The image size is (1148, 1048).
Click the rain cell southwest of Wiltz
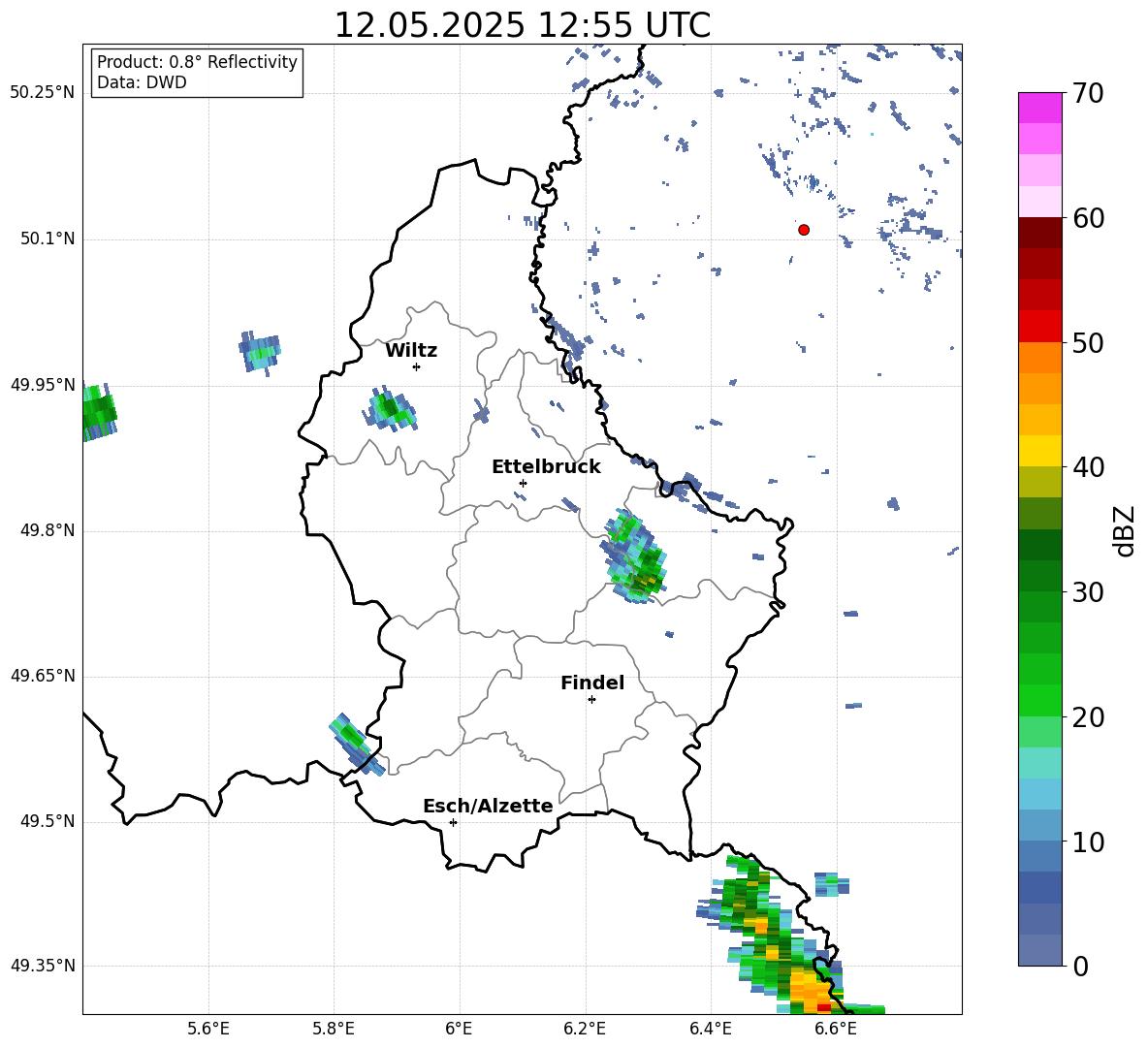point(389,408)
